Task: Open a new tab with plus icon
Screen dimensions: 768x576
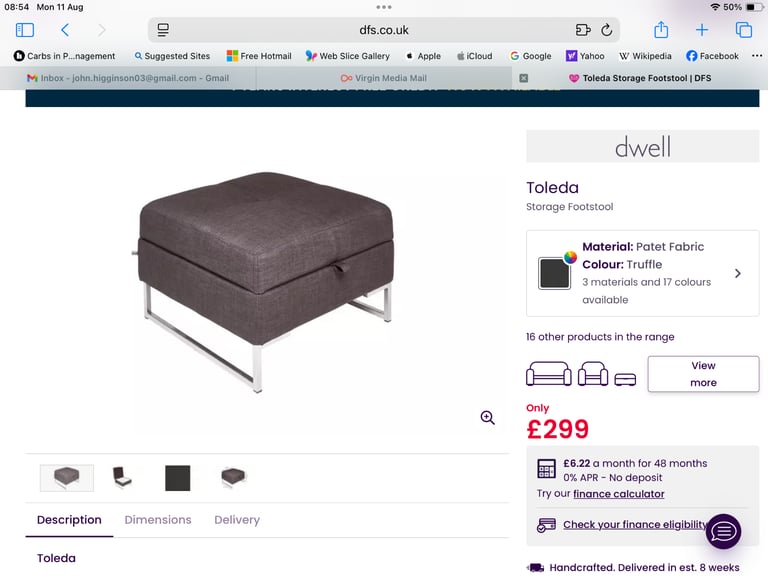Action: click(701, 30)
